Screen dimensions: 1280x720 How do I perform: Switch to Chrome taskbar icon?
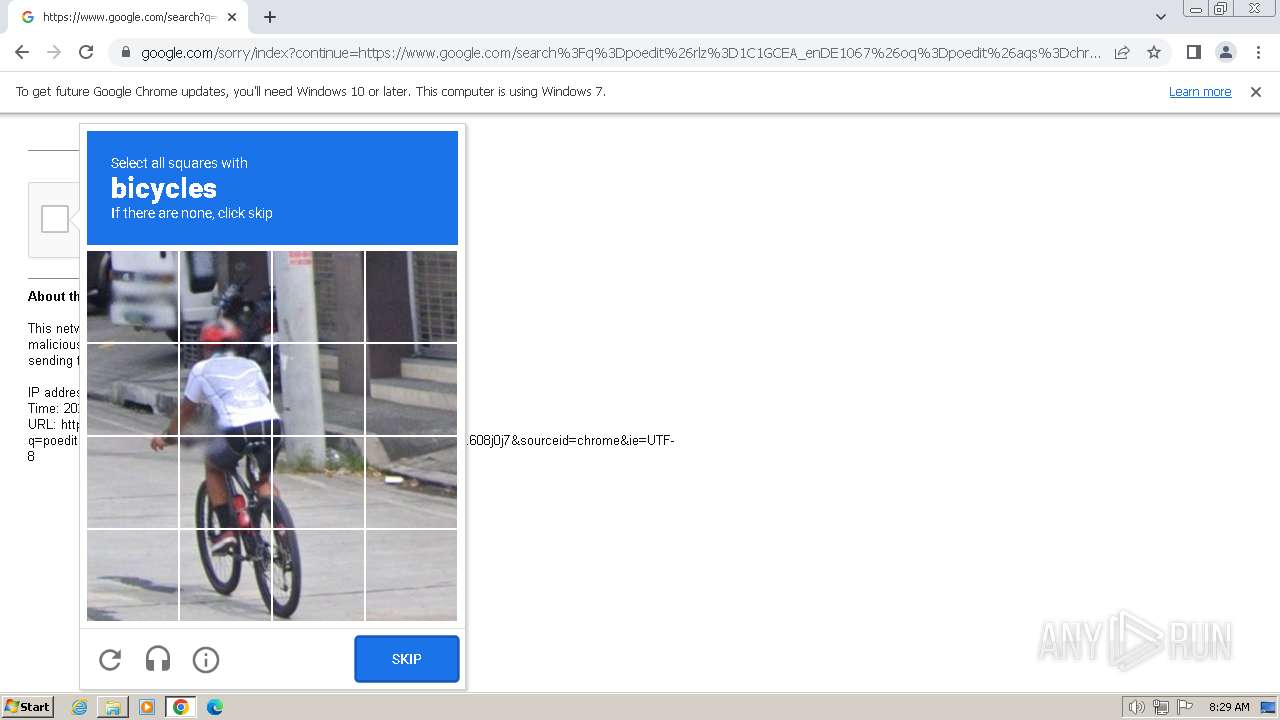coord(181,707)
